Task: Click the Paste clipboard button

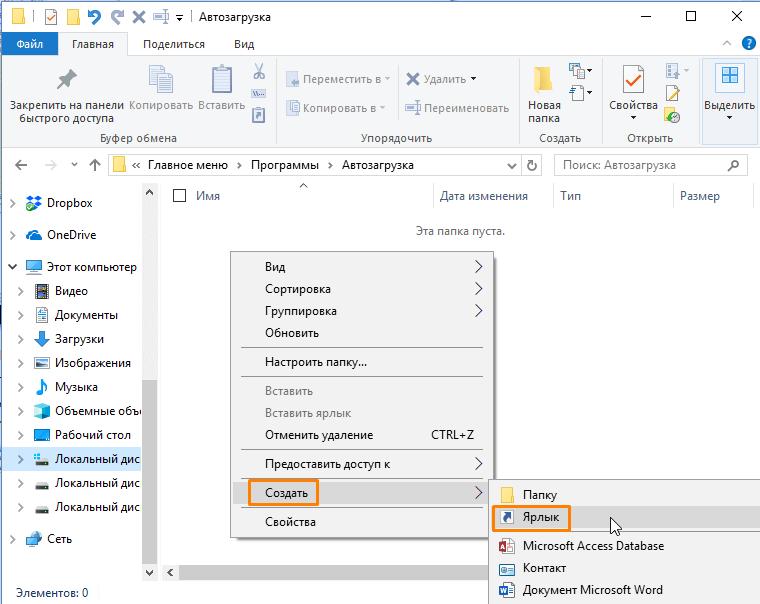Action: [222, 88]
